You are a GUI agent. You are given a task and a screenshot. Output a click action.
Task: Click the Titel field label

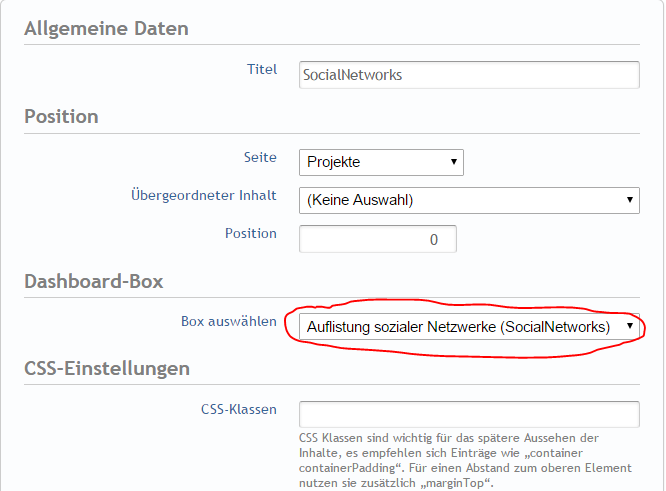pyautogui.click(x=261, y=69)
